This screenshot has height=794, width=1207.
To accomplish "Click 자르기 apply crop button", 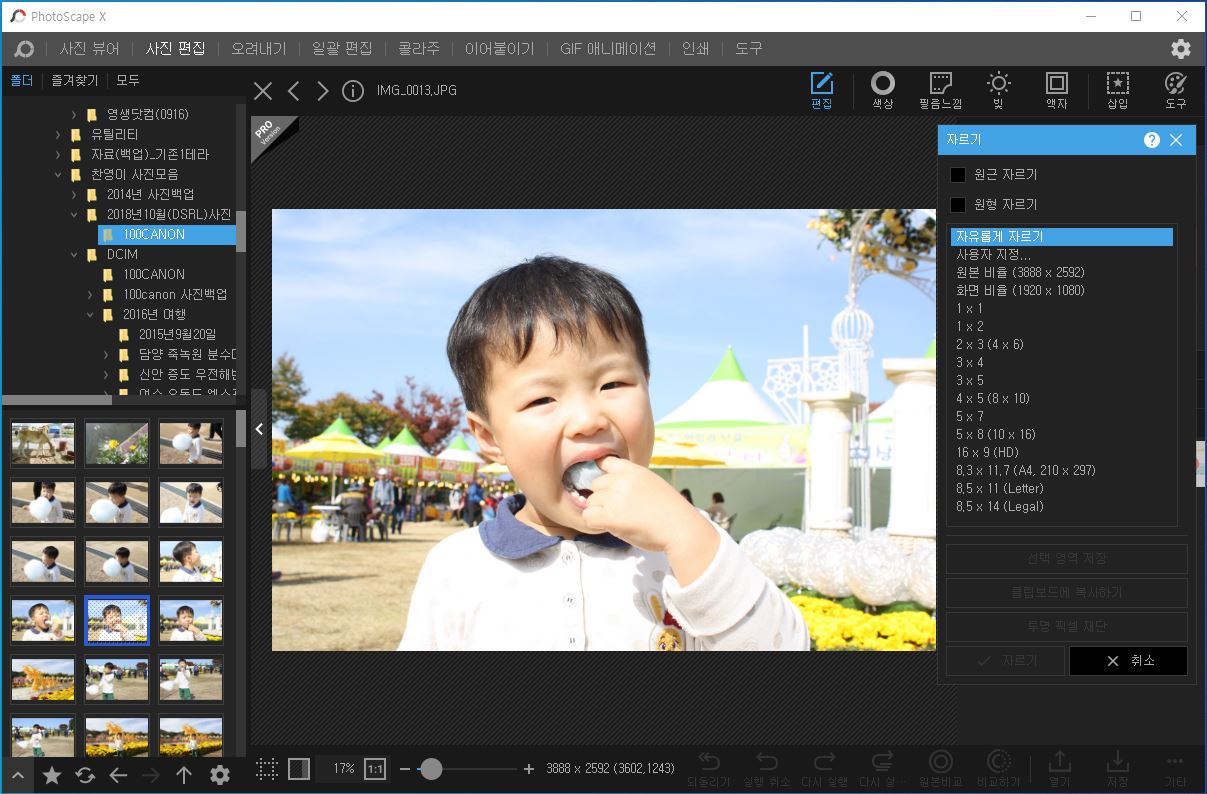I will point(1005,661).
